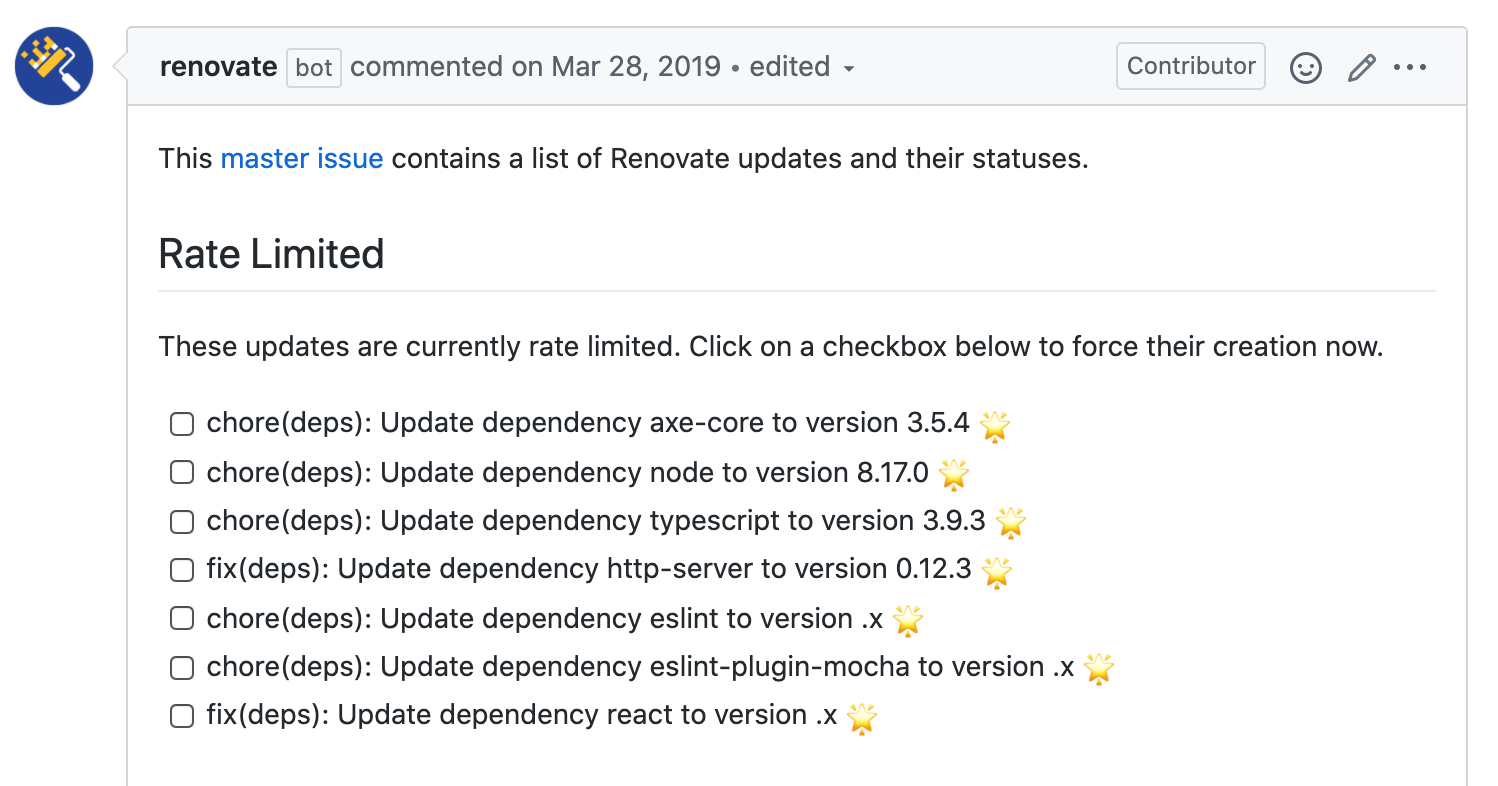The height and width of the screenshot is (786, 1498).
Task: Click the star emoji after axe-core 3.5.4
Action: [x=995, y=425]
